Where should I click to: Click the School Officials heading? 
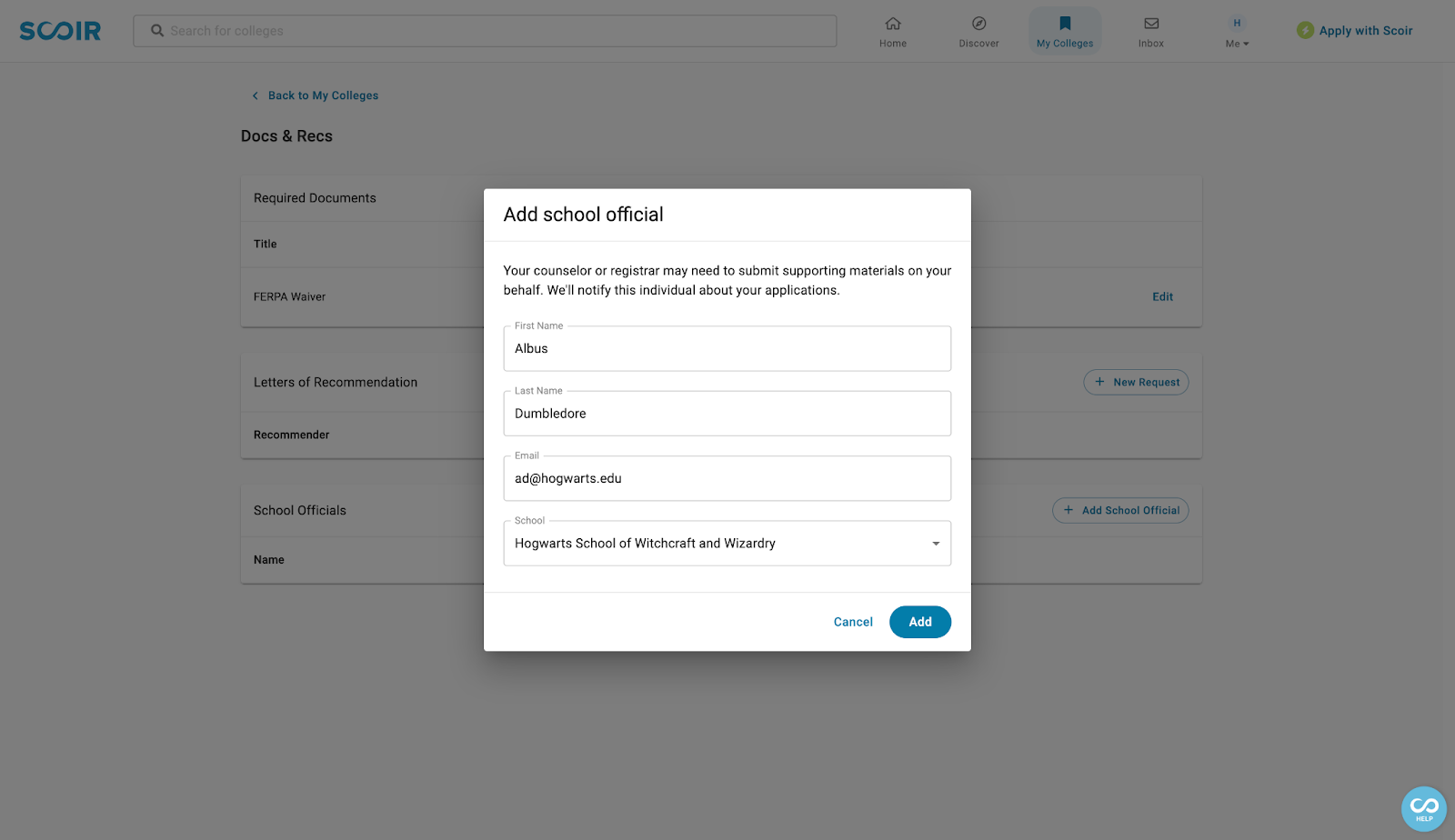(x=300, y=511)
